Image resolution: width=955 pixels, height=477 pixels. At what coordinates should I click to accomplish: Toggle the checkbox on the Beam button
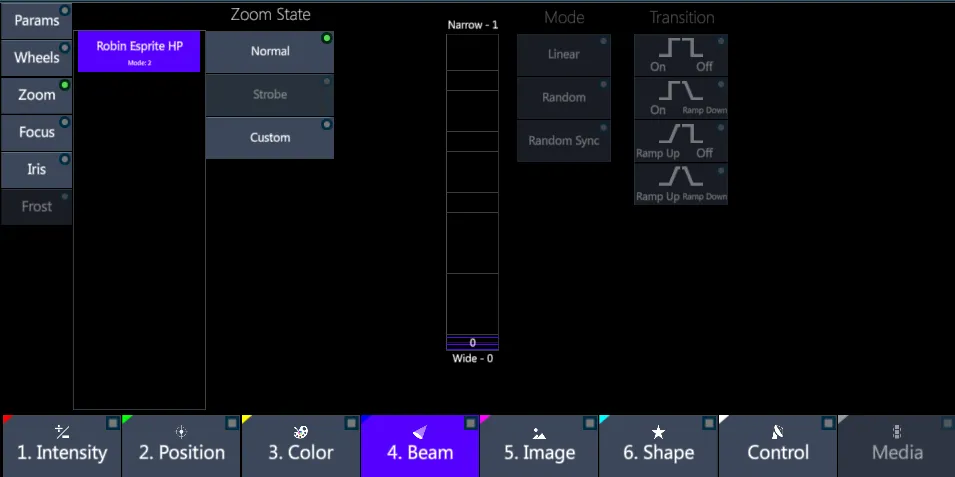(x=471, y=423)
